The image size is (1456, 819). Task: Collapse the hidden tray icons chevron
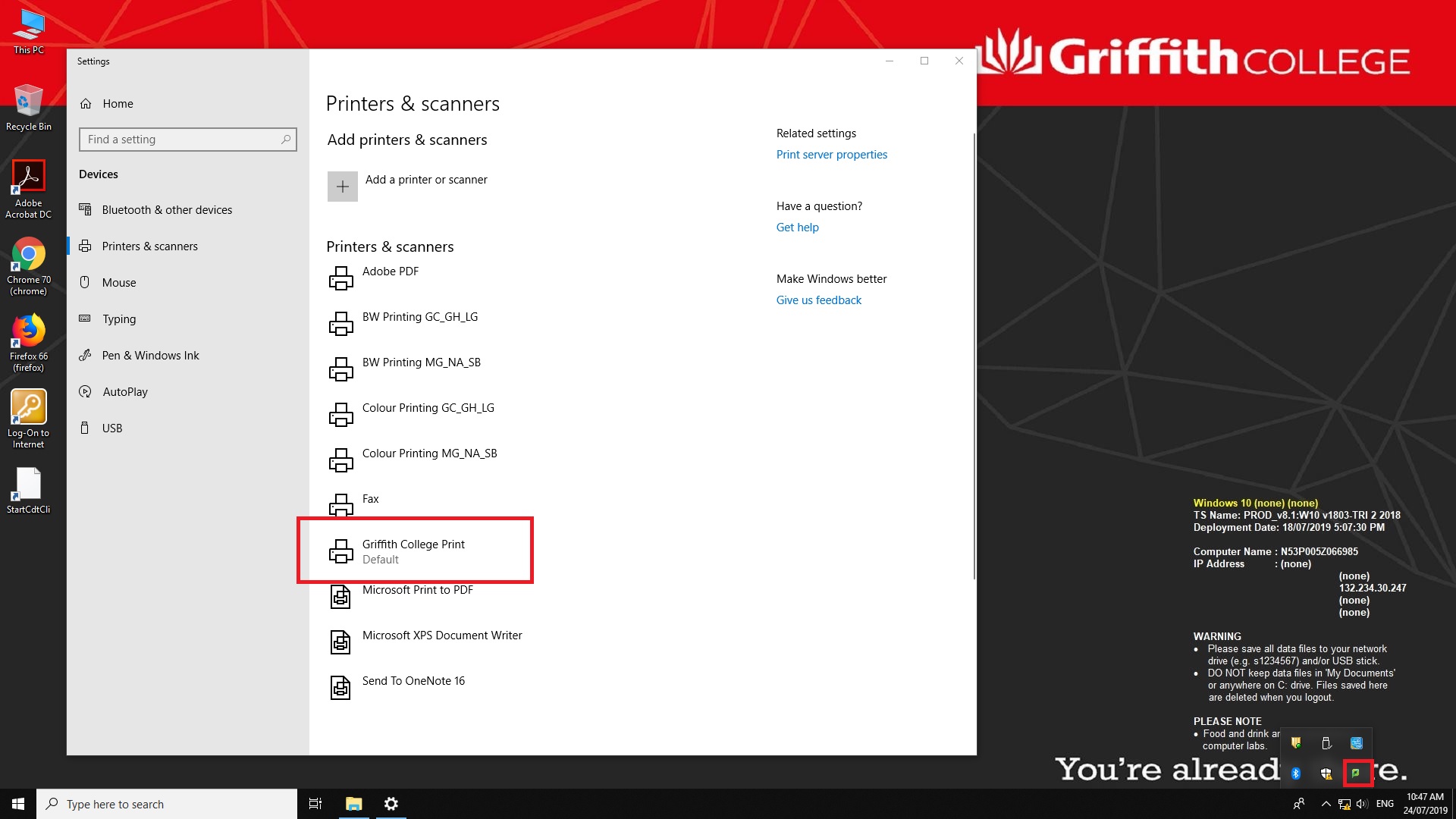[x=1326, y=804]
